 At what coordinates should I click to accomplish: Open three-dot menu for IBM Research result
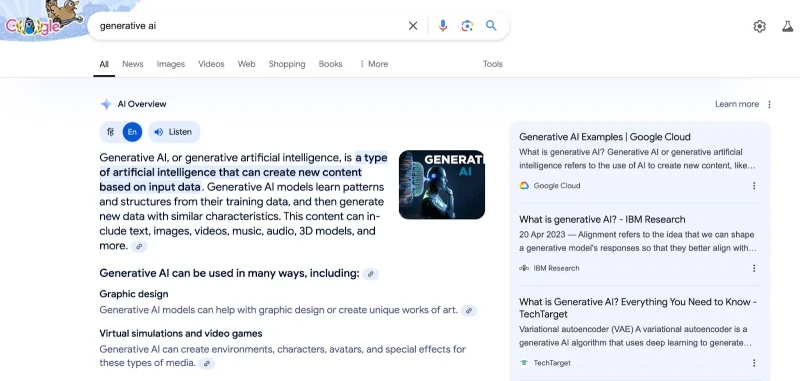click(754, 268)
